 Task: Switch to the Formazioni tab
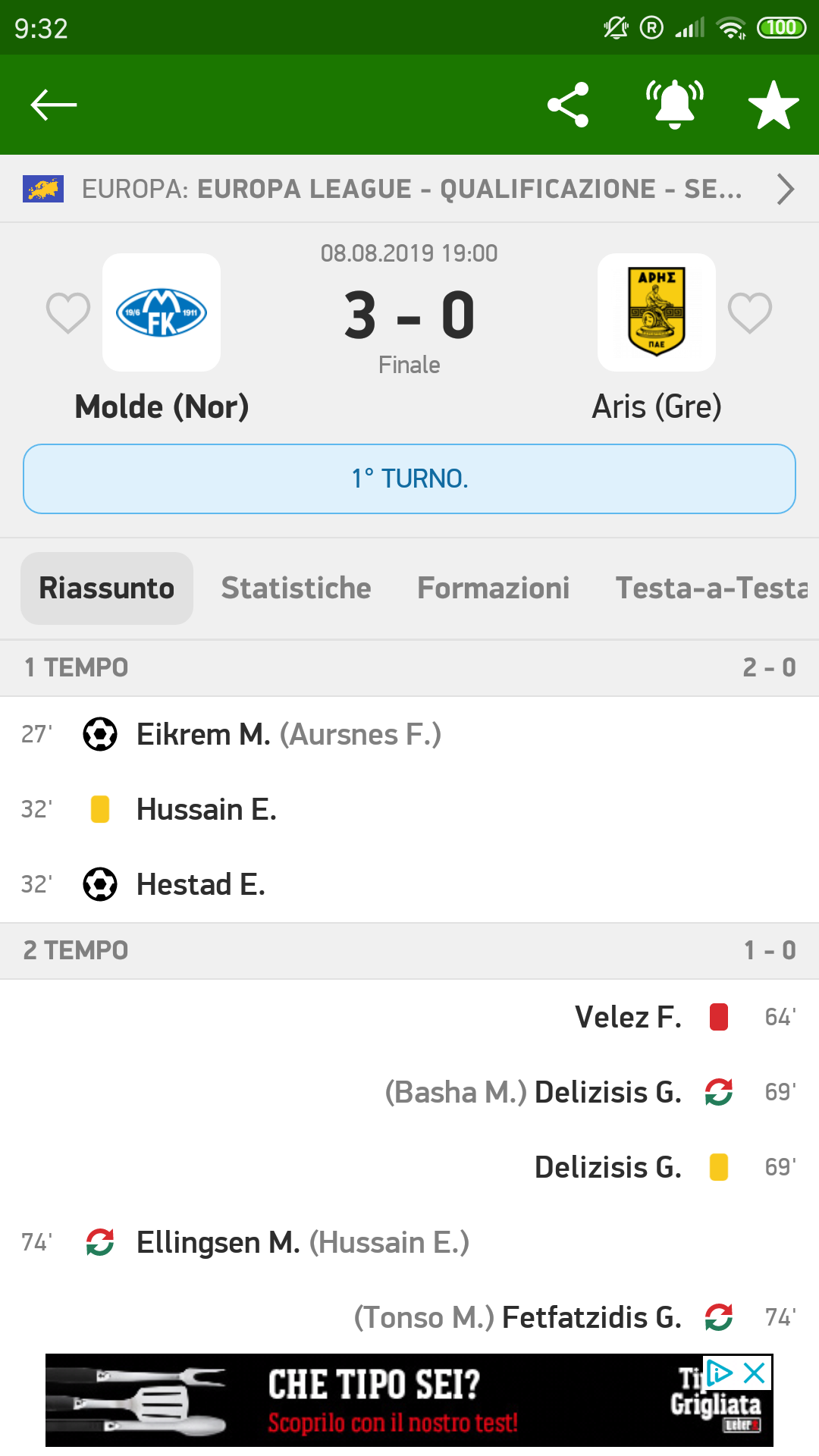point(493,588)
